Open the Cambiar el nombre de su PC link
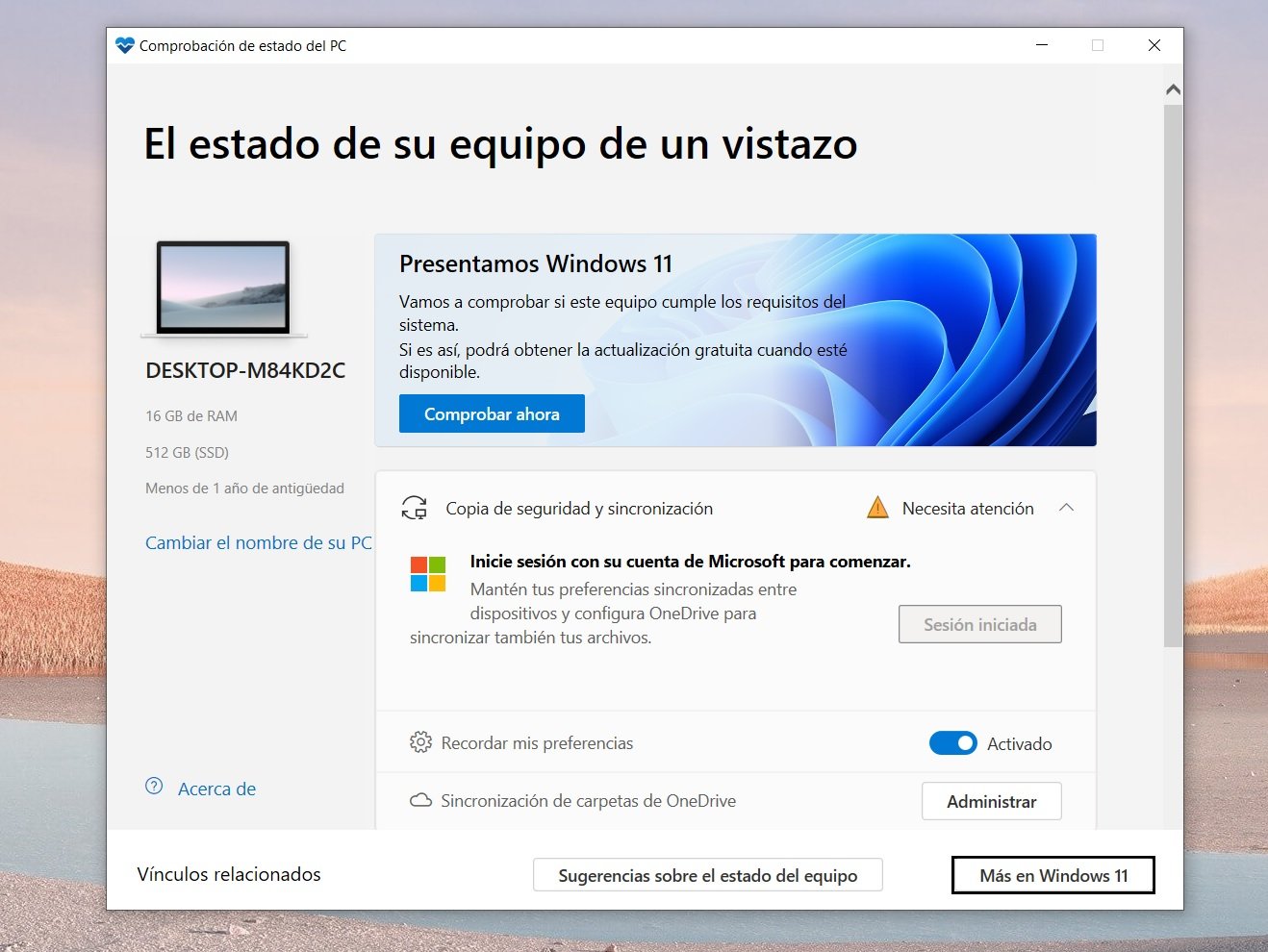 coord(259,542)
